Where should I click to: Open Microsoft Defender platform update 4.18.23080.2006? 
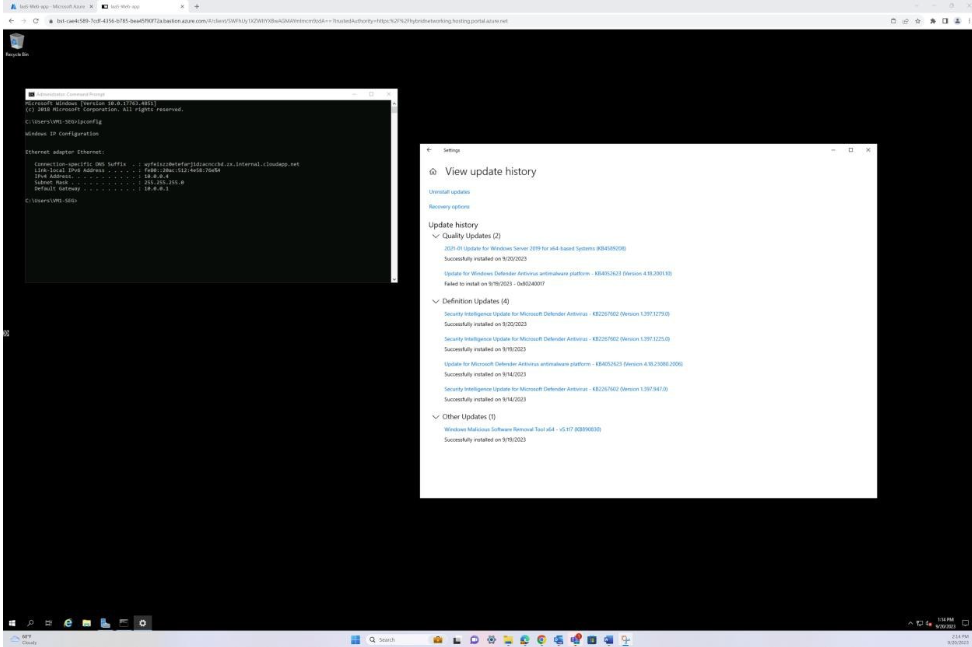click(x=563, y=364)
